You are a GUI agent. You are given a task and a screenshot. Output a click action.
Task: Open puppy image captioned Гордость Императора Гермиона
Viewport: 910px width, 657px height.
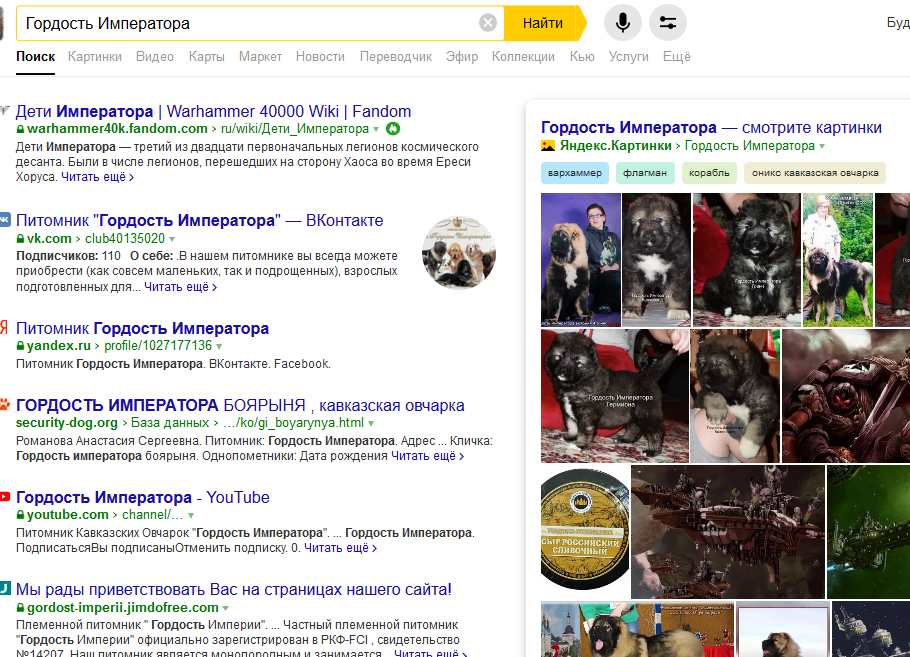pos(615,396)
